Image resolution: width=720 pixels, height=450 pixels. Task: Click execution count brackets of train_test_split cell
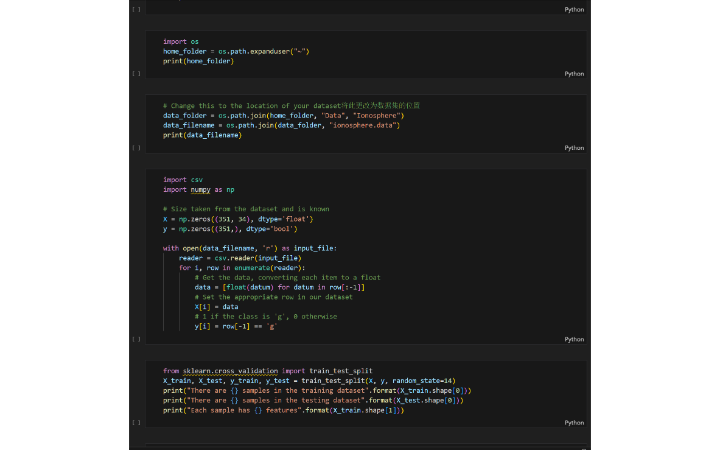tap(136, 422)
